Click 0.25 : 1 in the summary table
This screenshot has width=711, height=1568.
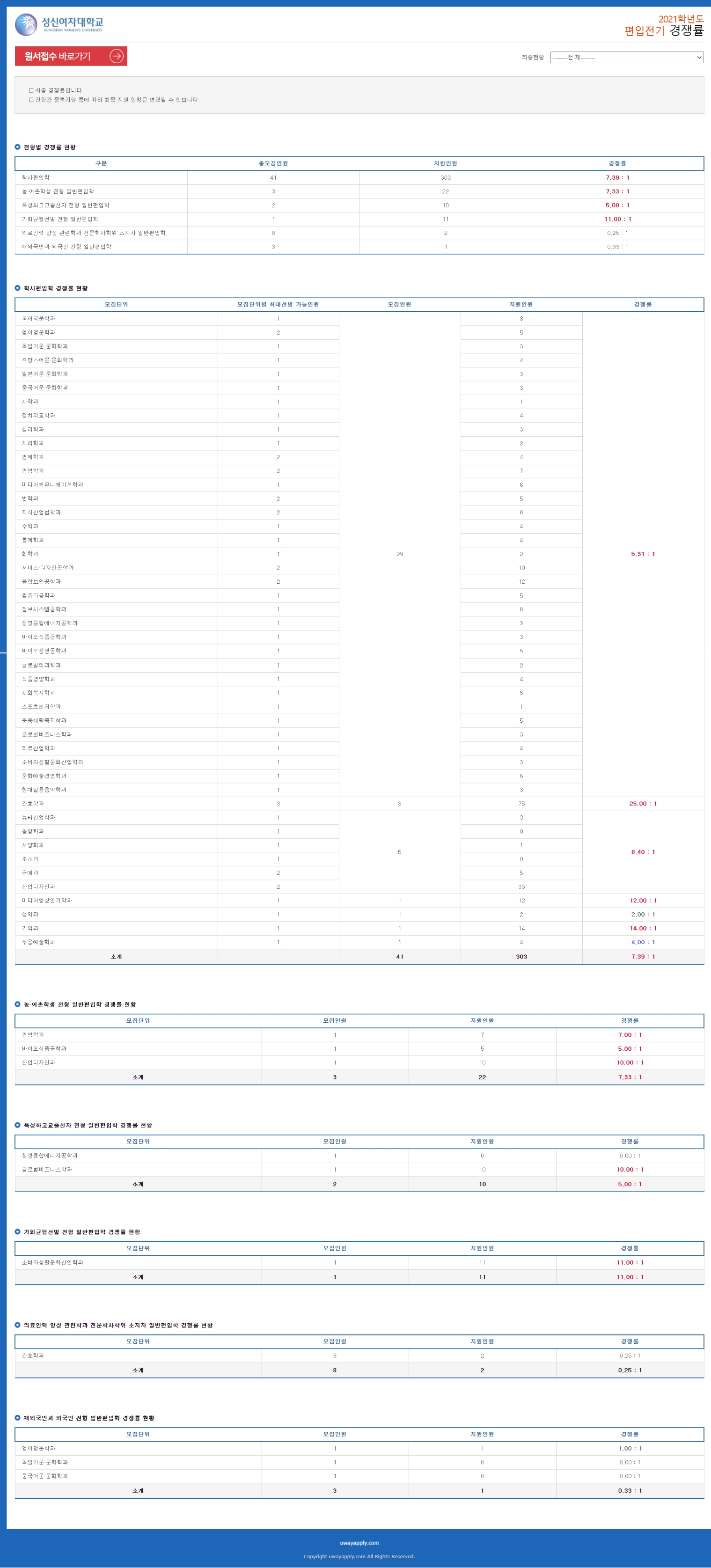pyautogui.click(x=617, y=233)
